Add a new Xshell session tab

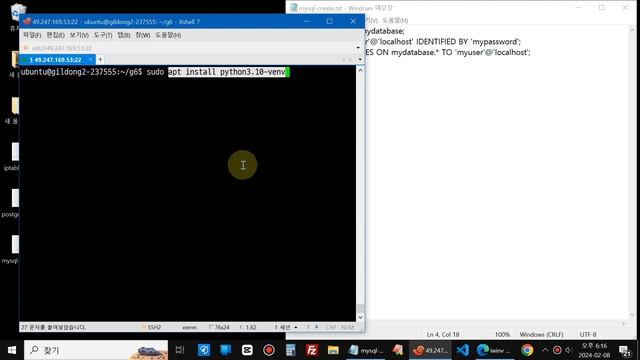point(100,60)
